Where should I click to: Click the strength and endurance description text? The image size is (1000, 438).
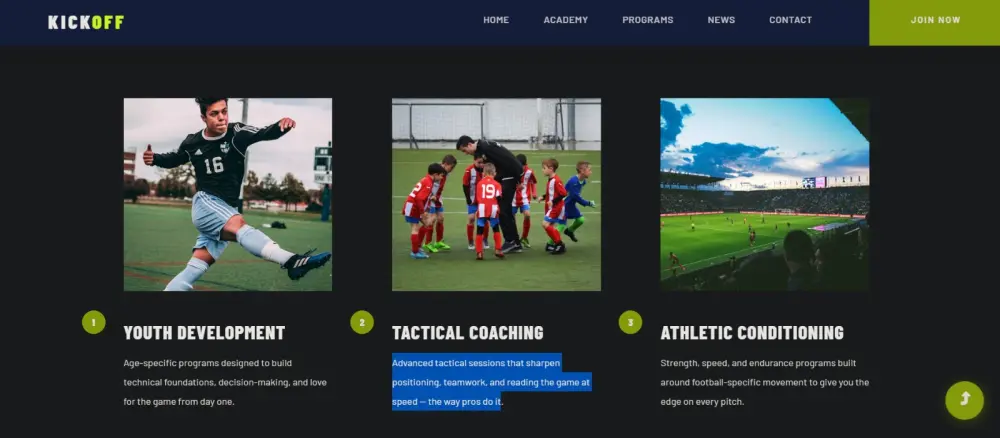(x=765, y=383)
